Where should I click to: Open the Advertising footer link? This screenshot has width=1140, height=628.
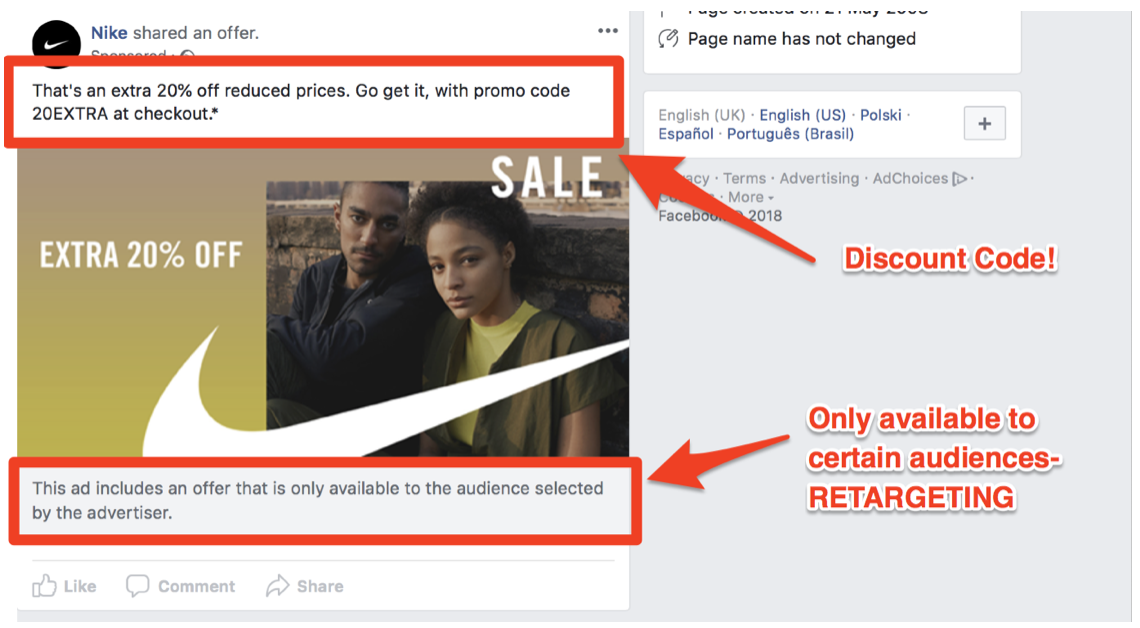tap(819, 178)
